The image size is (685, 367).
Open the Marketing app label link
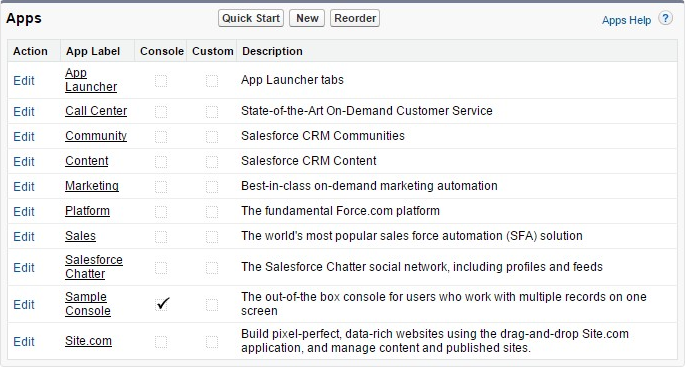coord(92,186)
